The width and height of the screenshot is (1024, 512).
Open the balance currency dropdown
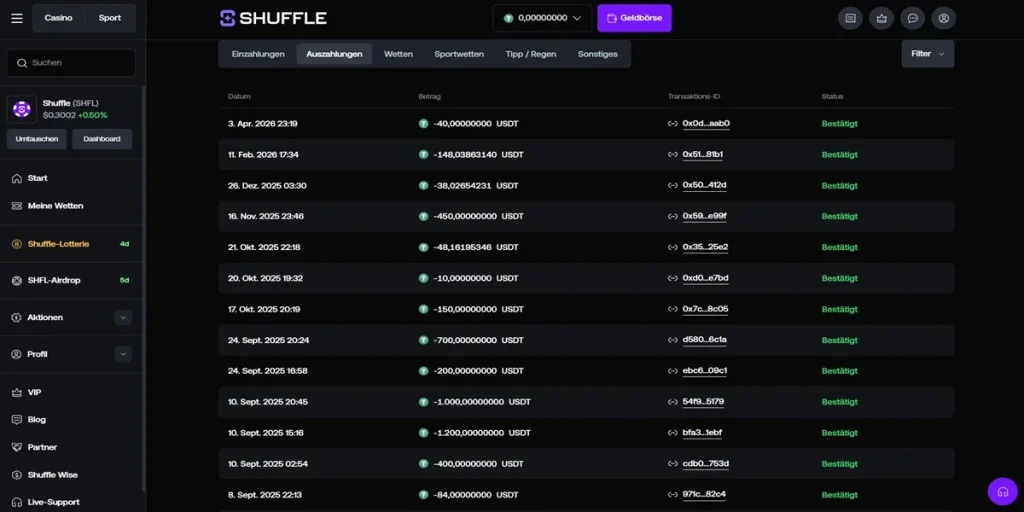click(x=542, y=18)
